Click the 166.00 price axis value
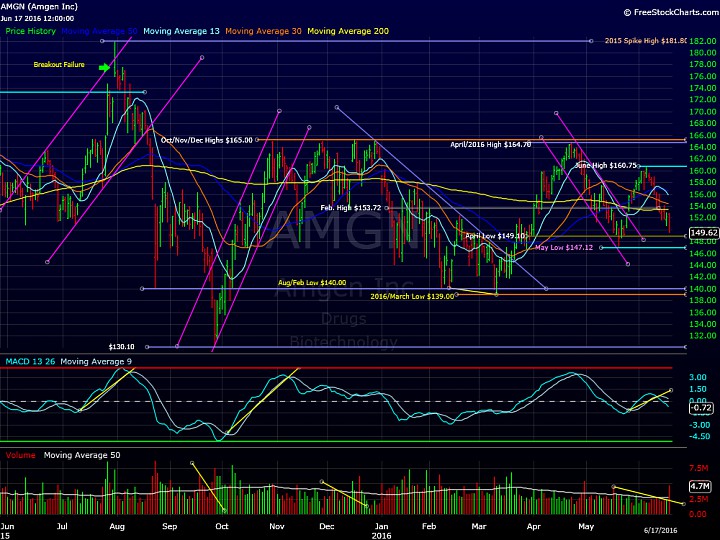The height and width of the screenshot is (540, 720). click(703, 135)
